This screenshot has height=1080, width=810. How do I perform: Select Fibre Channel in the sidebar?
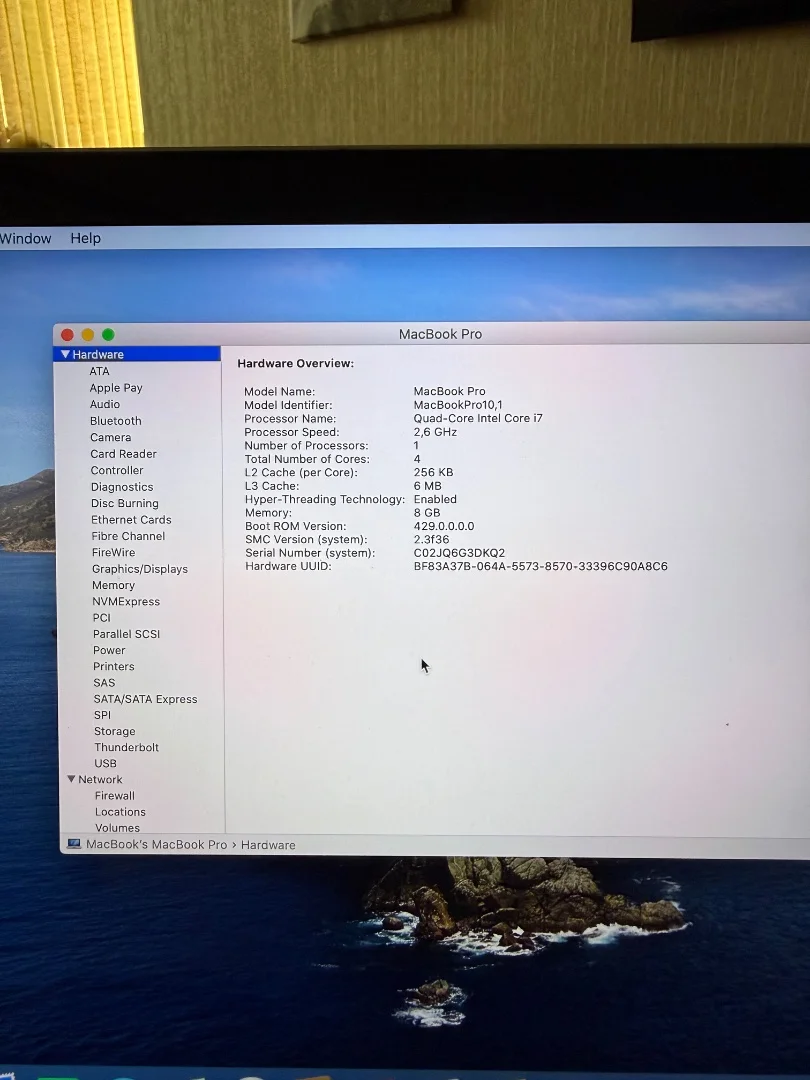(128, 536)
